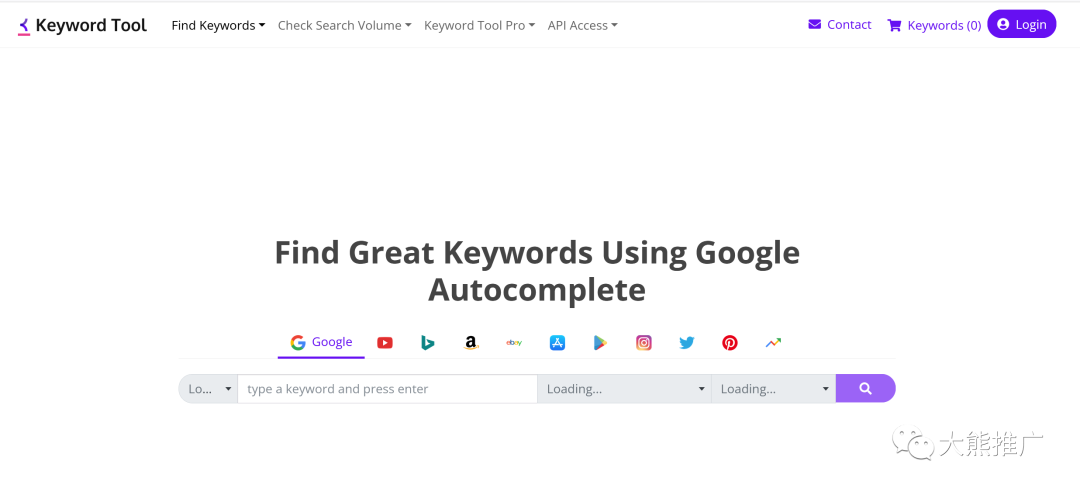Screen dimensions: 1080x492
Task: Open first Loading dropdown after keyword field
Action: pos(624,389)
